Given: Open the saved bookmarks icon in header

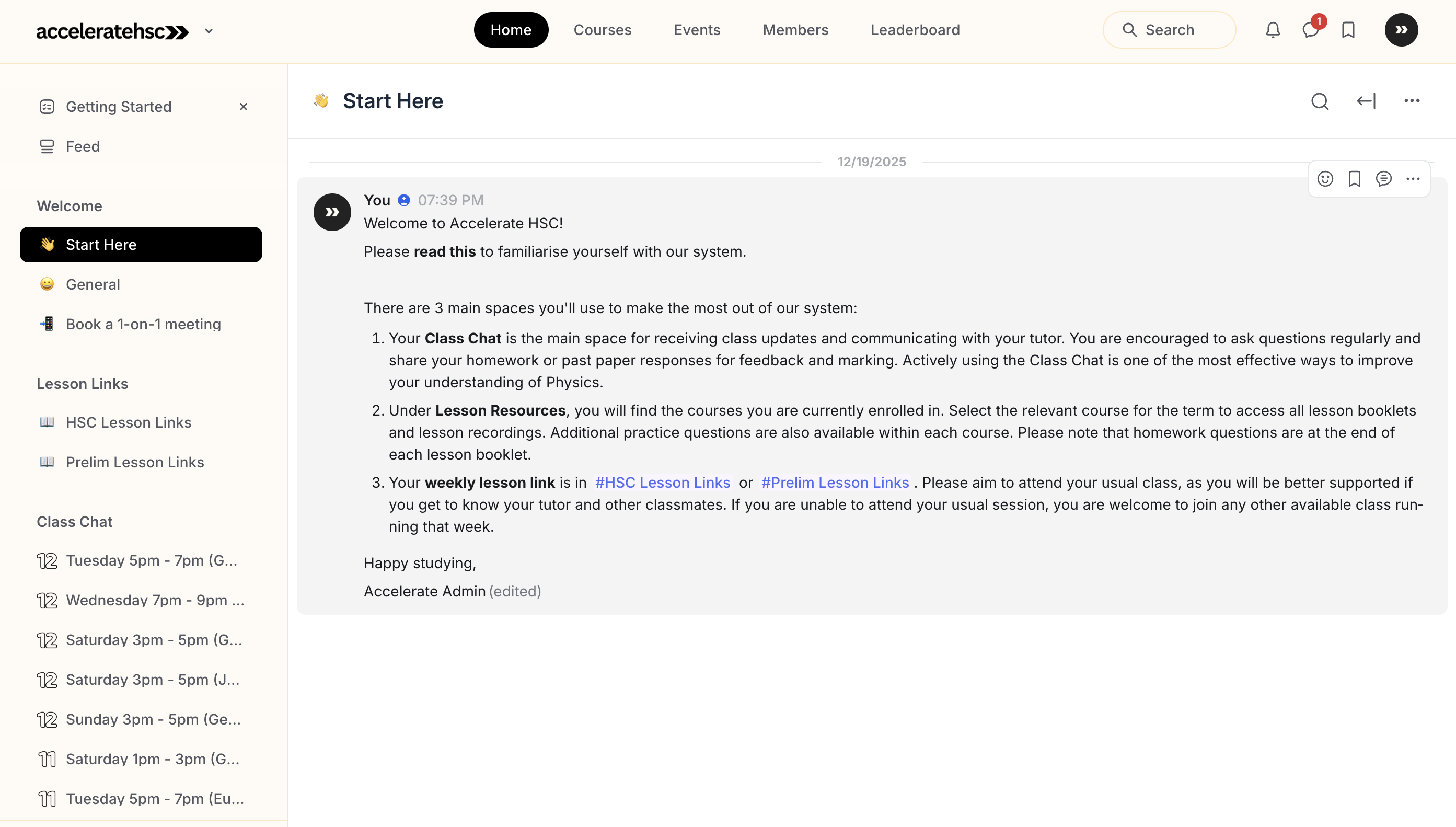Looking at the screenshot, I should (1348, 29).
